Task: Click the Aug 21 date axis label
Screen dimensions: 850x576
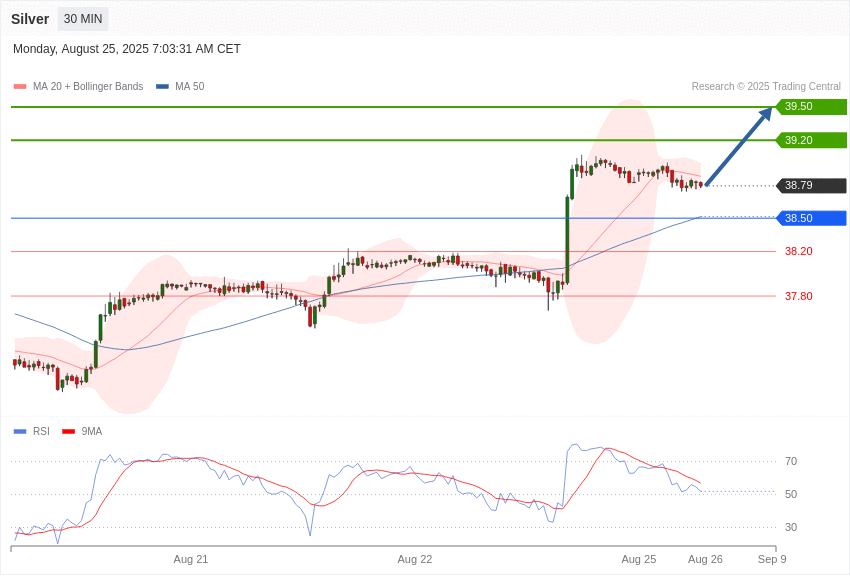Action: coord(191,559)
